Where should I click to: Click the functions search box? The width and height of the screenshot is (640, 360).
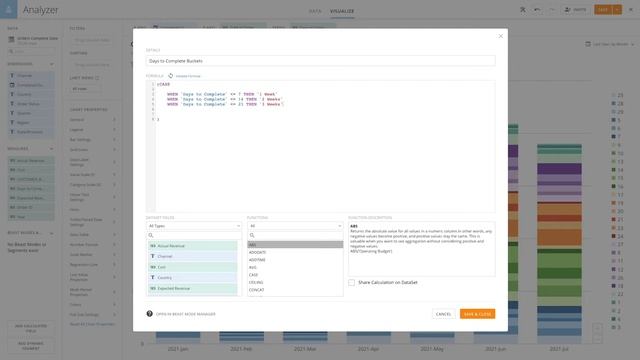[x=295, y=235]
